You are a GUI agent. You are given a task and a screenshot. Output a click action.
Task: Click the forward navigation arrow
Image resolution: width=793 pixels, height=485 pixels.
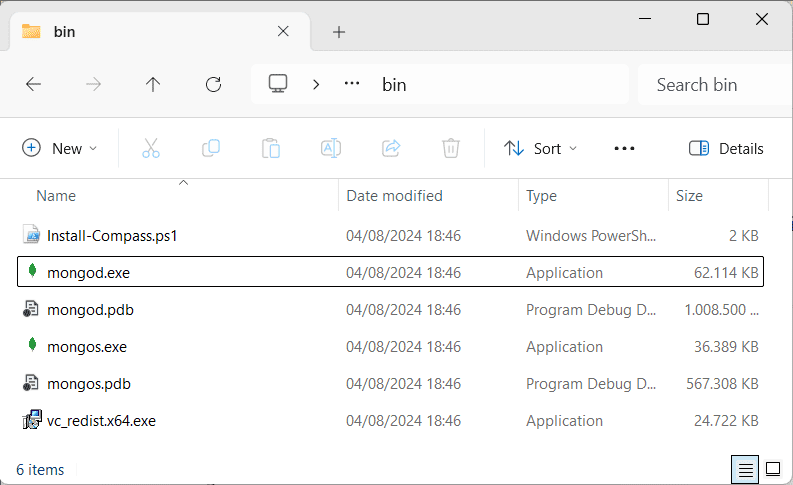[x=93, y=84]
